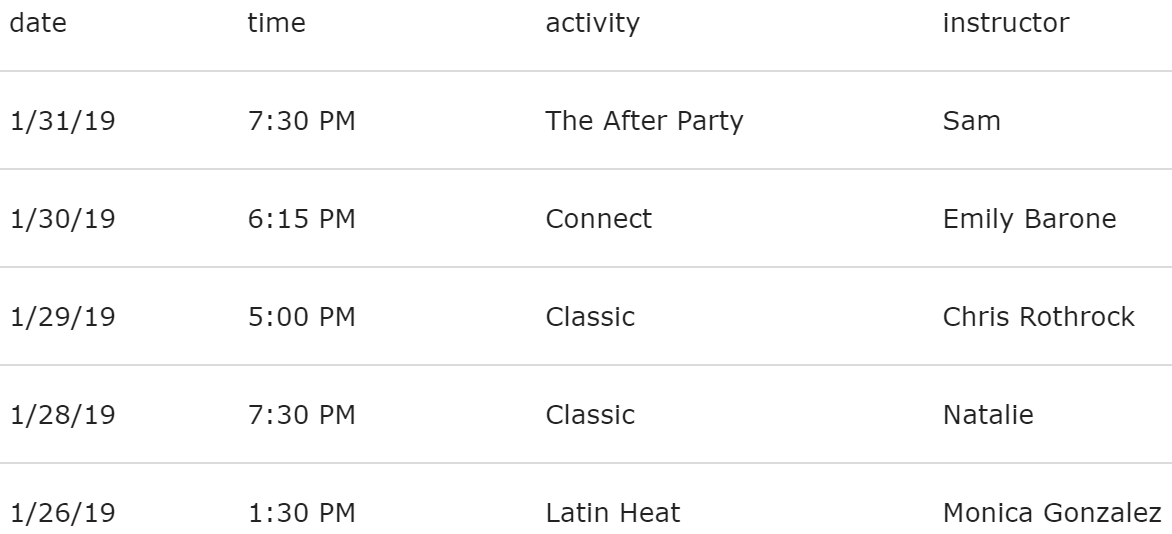Click instructor Chris Rothrock

tap(1038, 317)
